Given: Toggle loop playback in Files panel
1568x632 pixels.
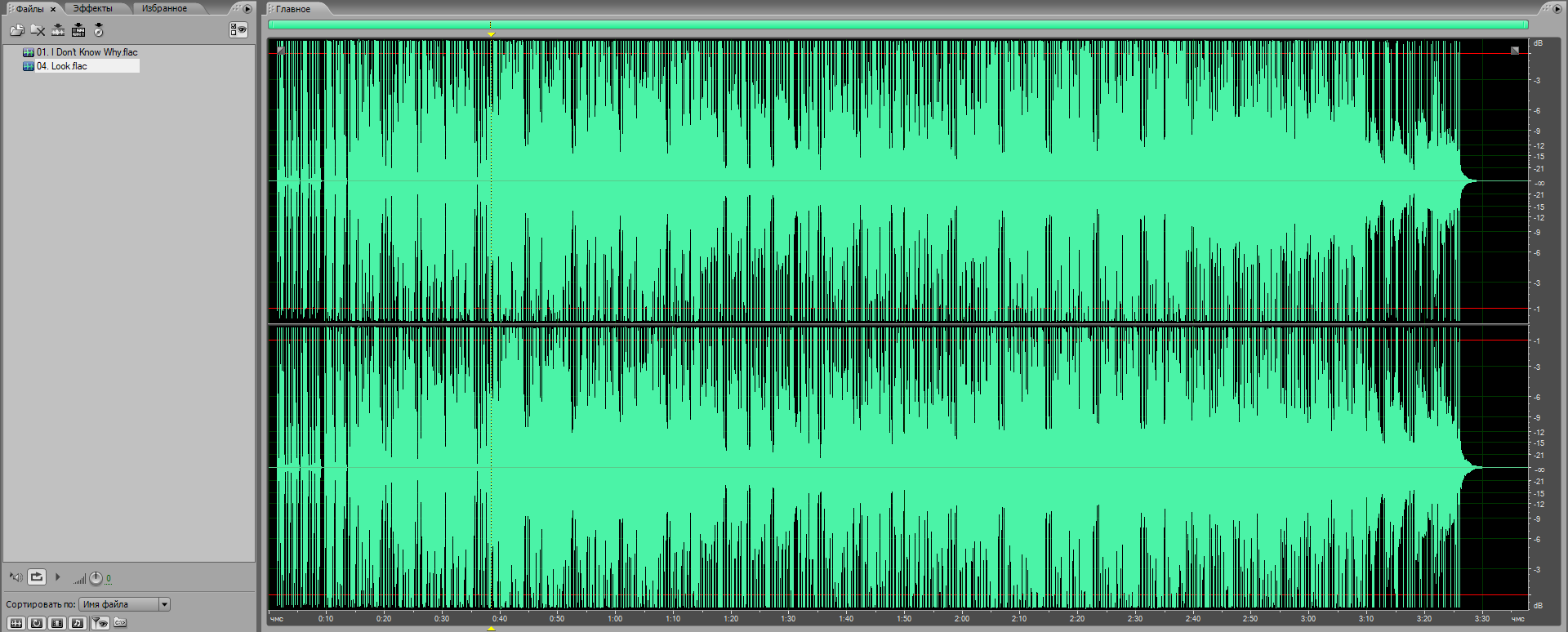Looking at the screenshot, I should coord(37,577).
